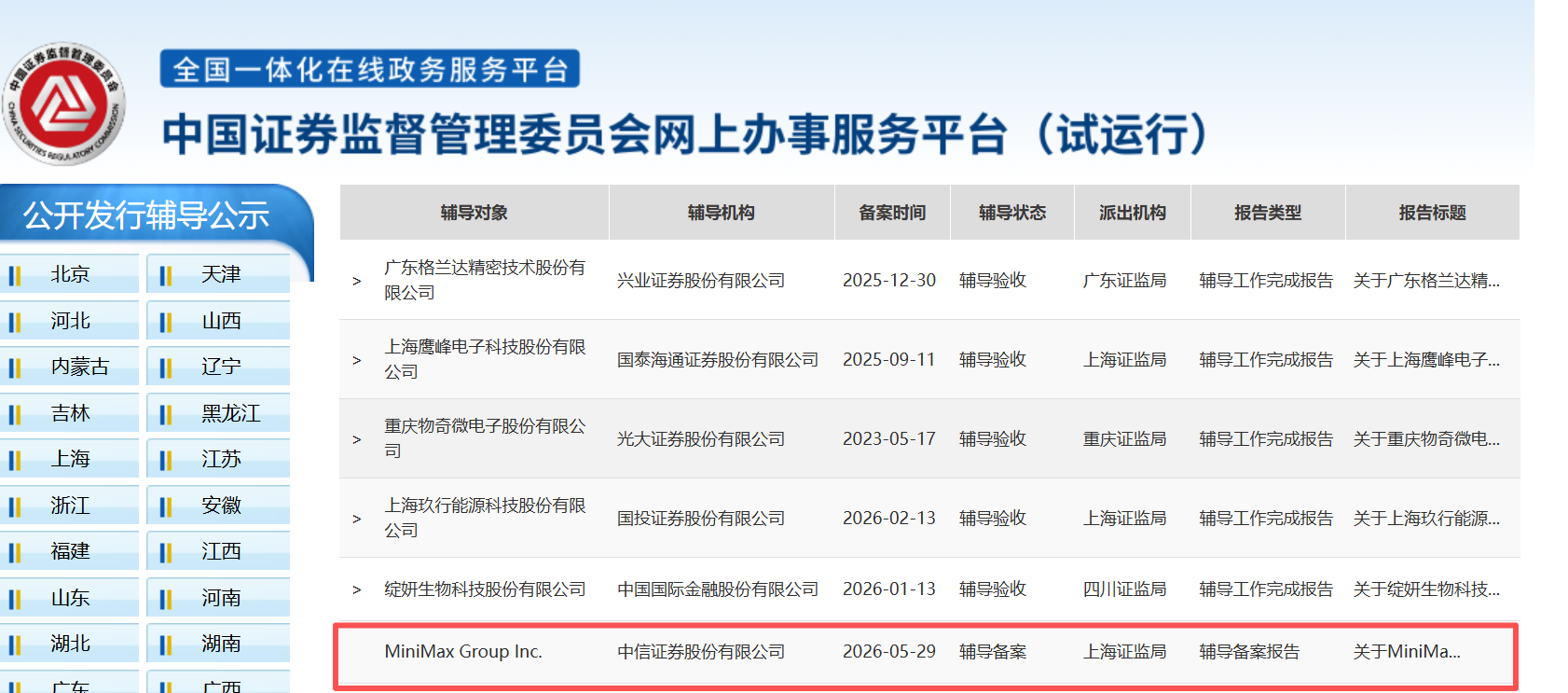Click the 报告类型 column header
Viewport: 1568px width, 693px height.
click(x=1268, y=213)
